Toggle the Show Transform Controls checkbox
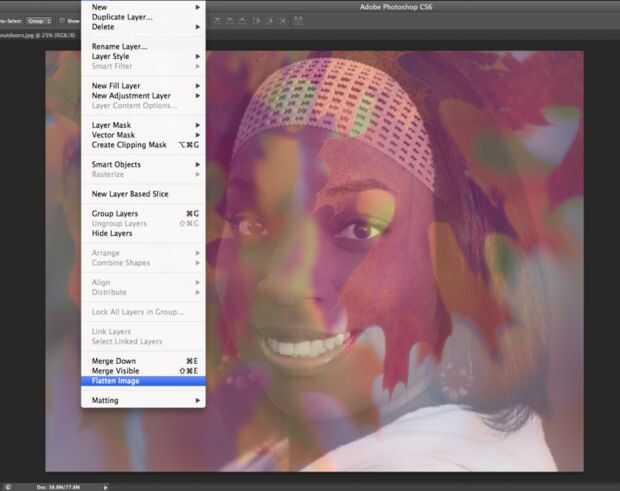 (x=62, y=20)
